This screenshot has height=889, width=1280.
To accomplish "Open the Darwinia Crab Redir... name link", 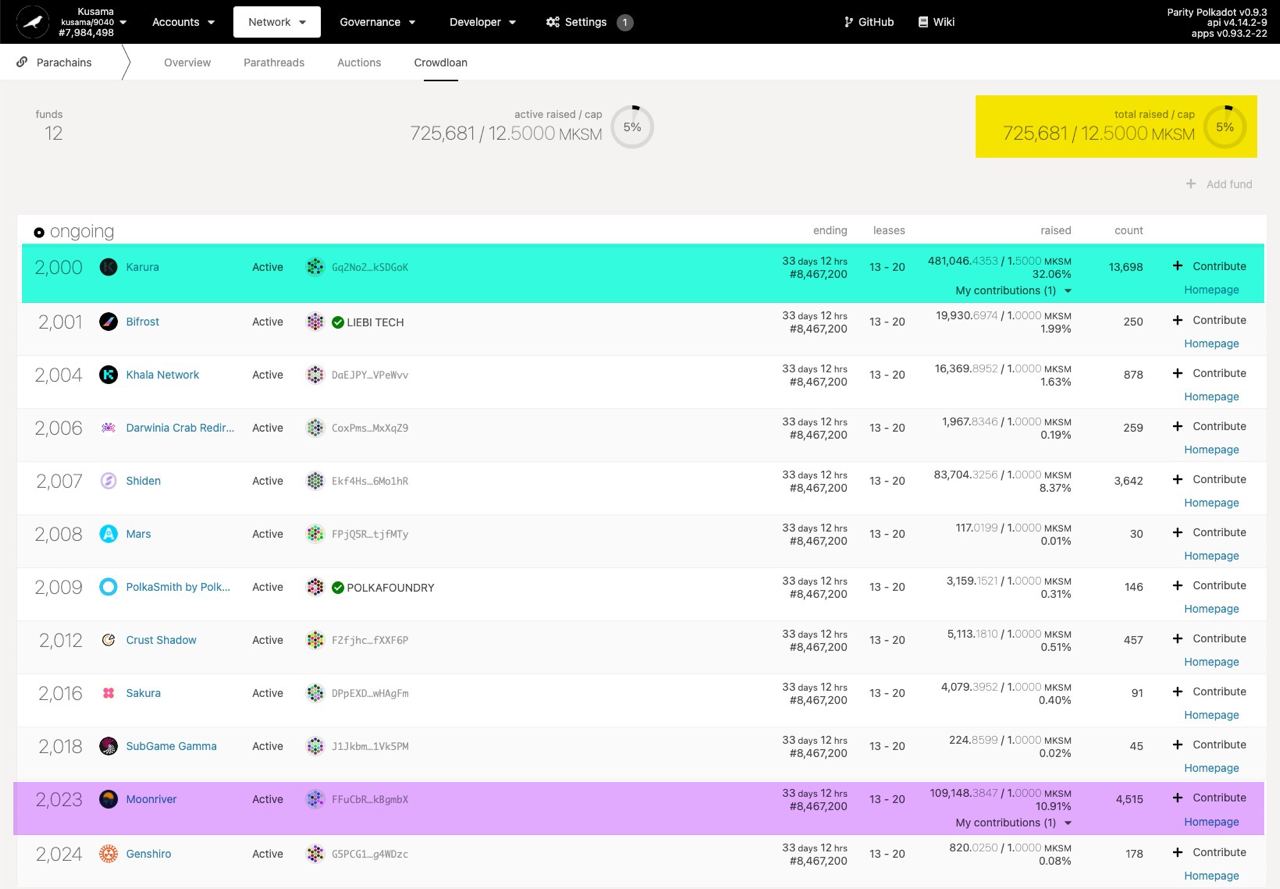I will [180, 428].
